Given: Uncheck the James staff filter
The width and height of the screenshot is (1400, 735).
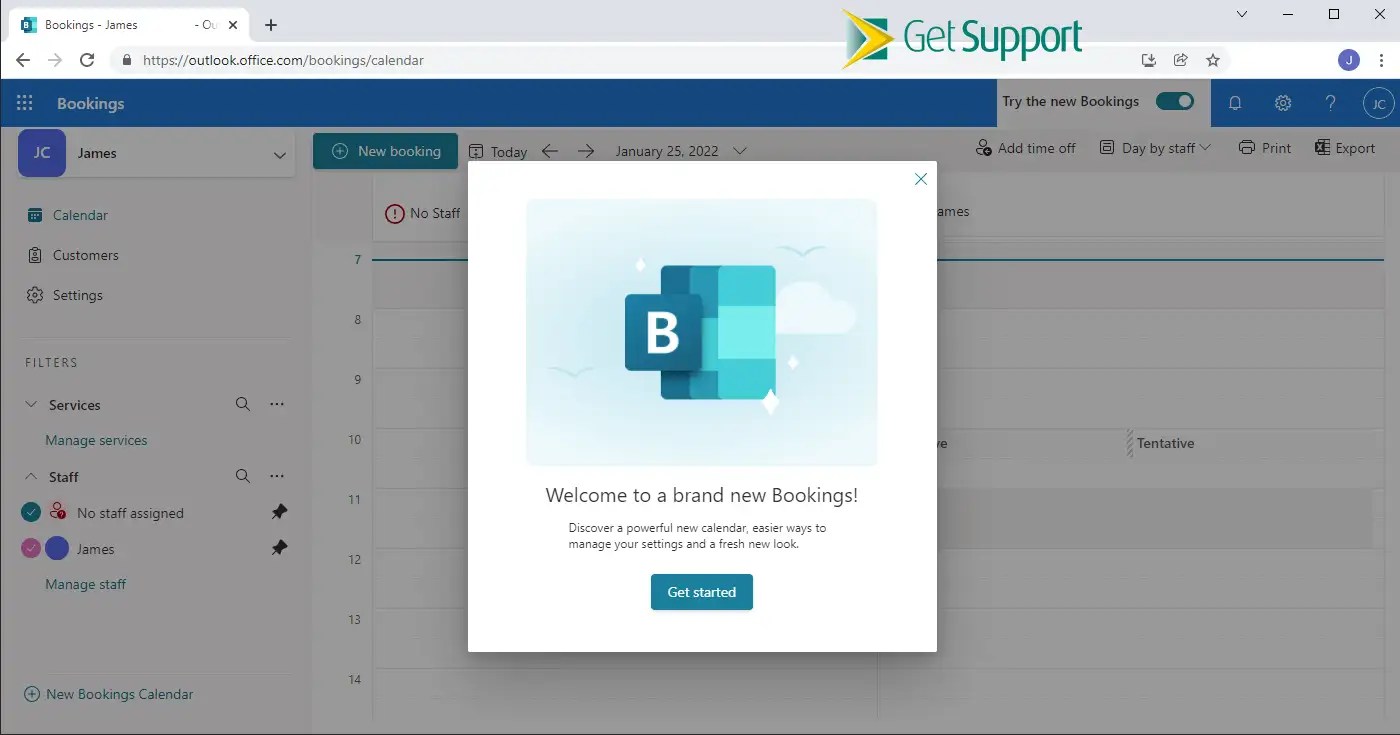Looking at the screenshot, I should click(31, 548).
